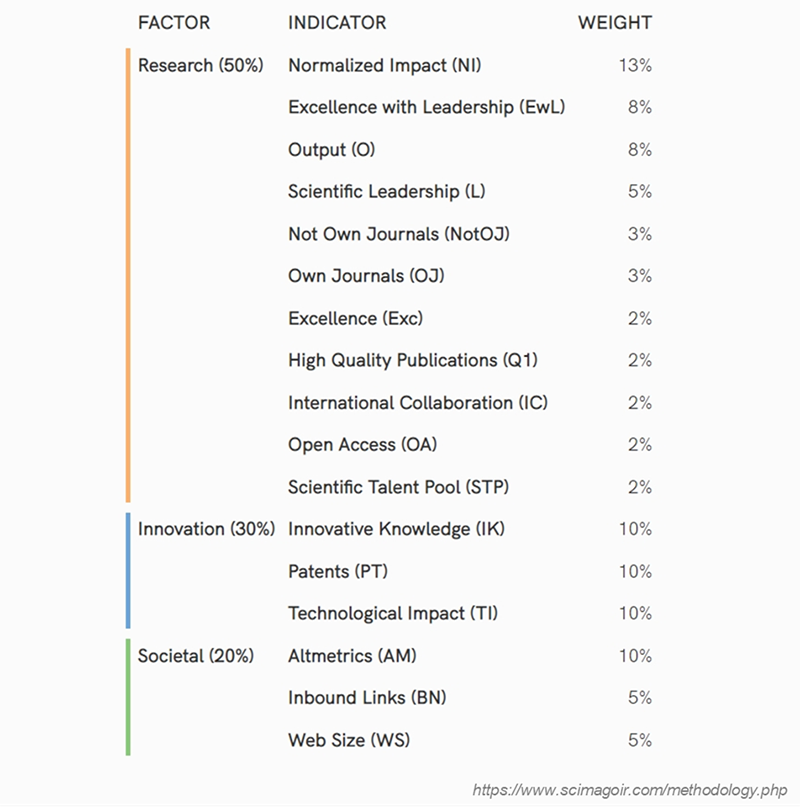
Task: Click the FACTOR column header
Action: tap(174, 23)
